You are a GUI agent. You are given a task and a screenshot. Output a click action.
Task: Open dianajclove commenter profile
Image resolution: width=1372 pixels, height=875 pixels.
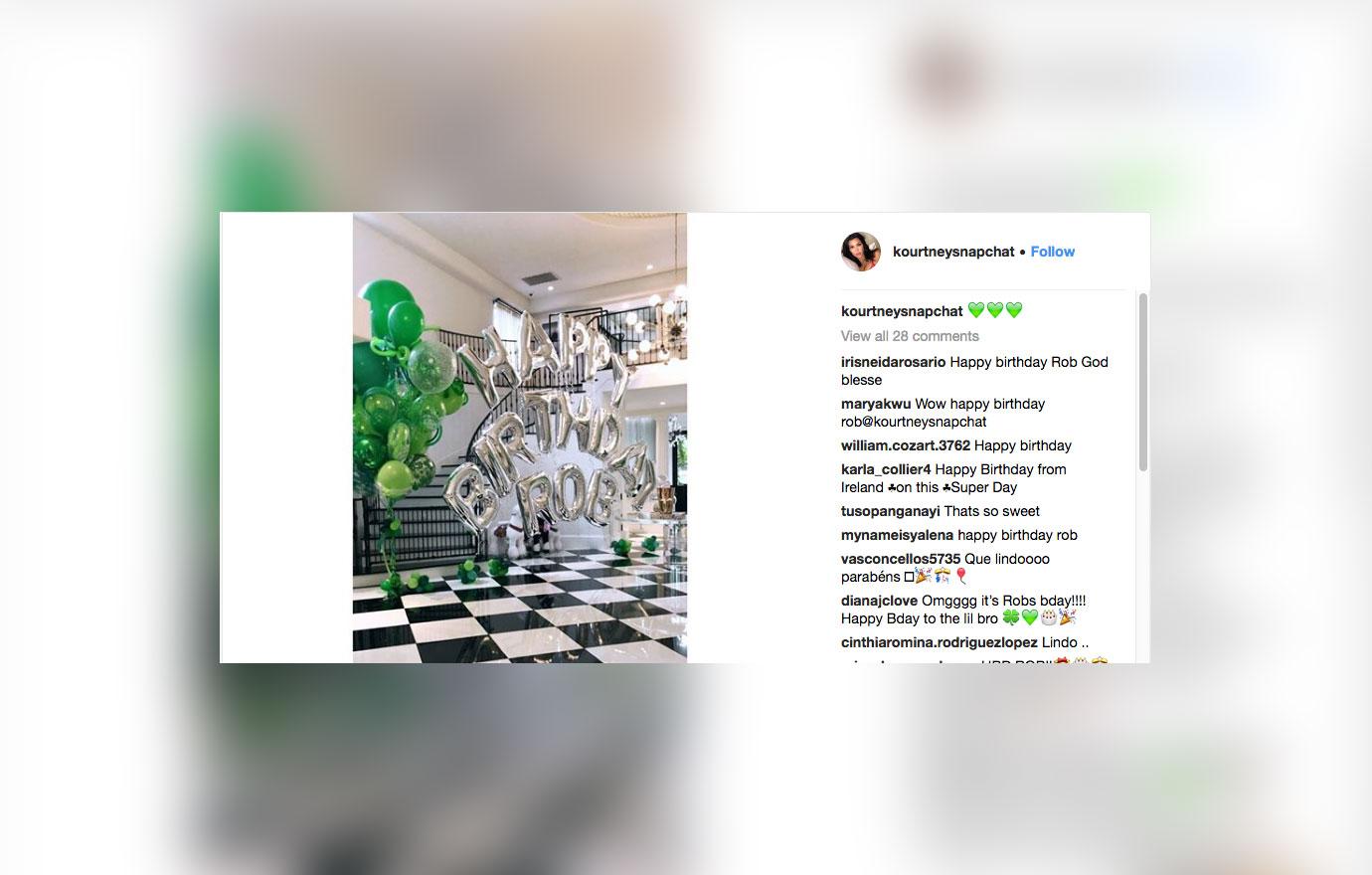coord(879,601)
